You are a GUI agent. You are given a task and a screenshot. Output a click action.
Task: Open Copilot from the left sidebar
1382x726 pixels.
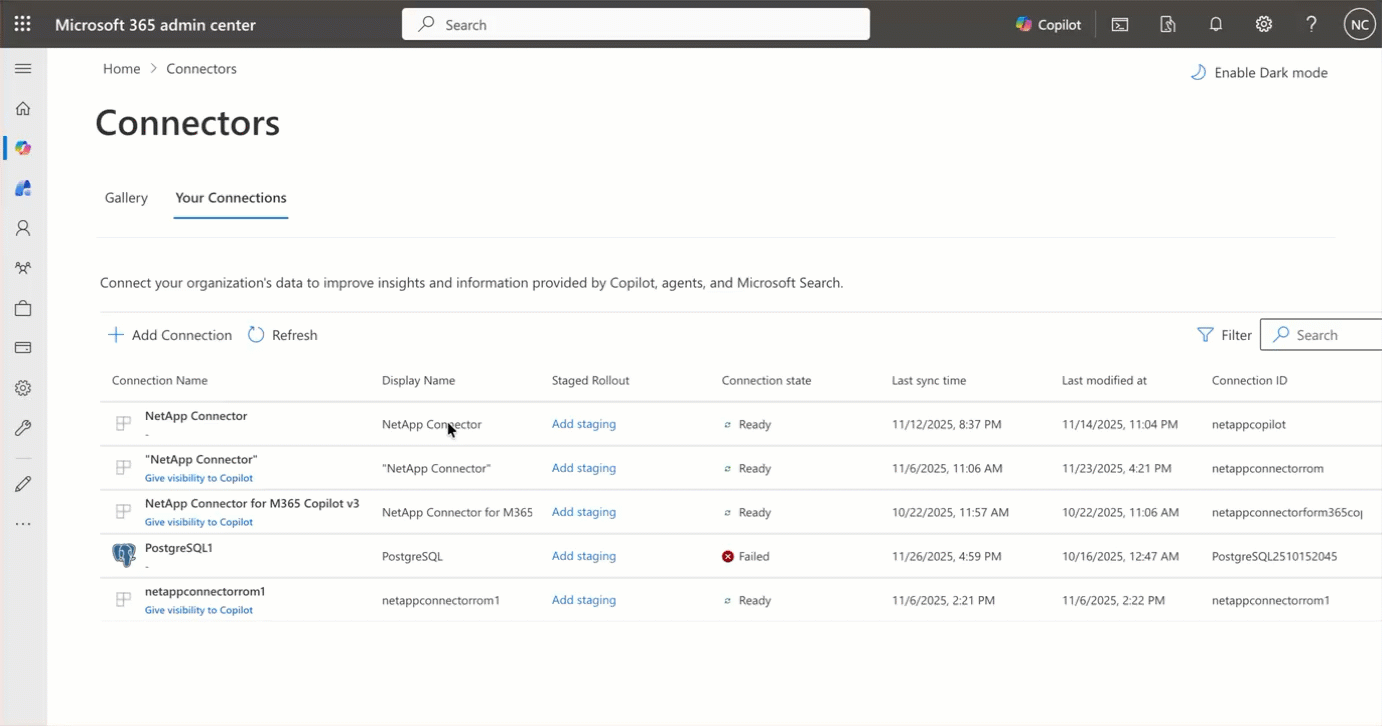click(x=23, y=147)
